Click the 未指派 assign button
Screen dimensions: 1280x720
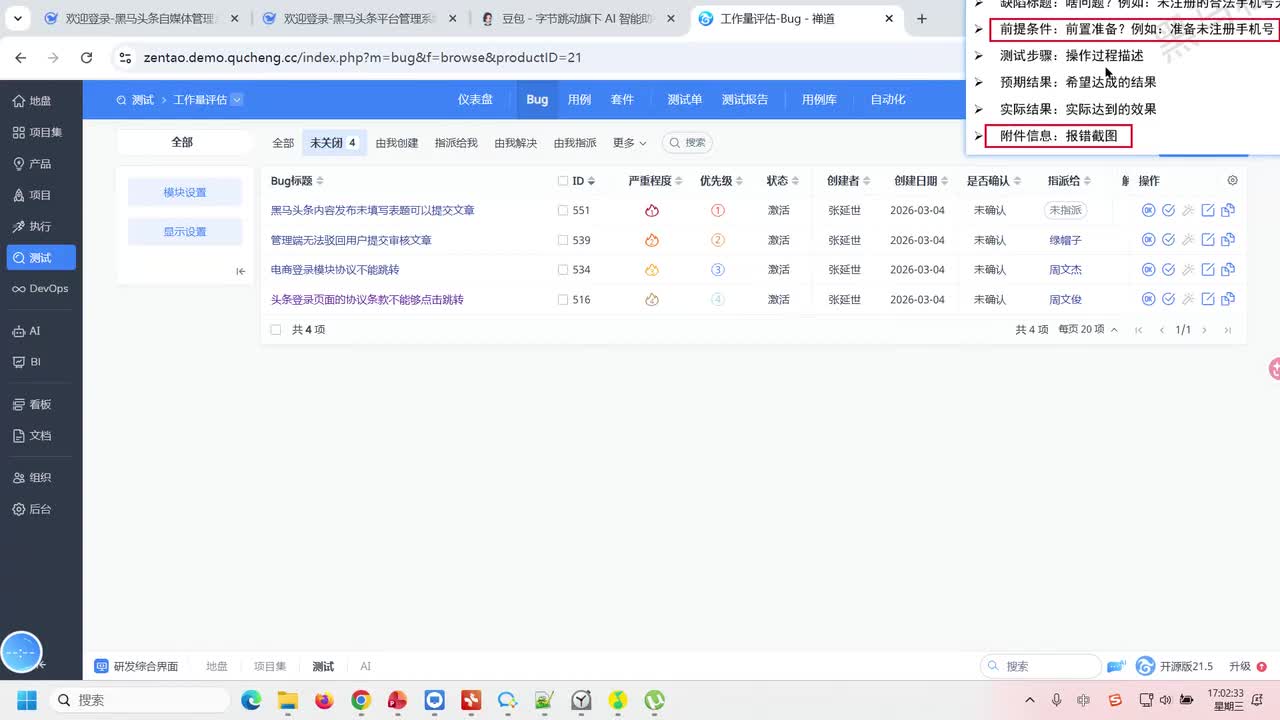(x=1065, y=211)
